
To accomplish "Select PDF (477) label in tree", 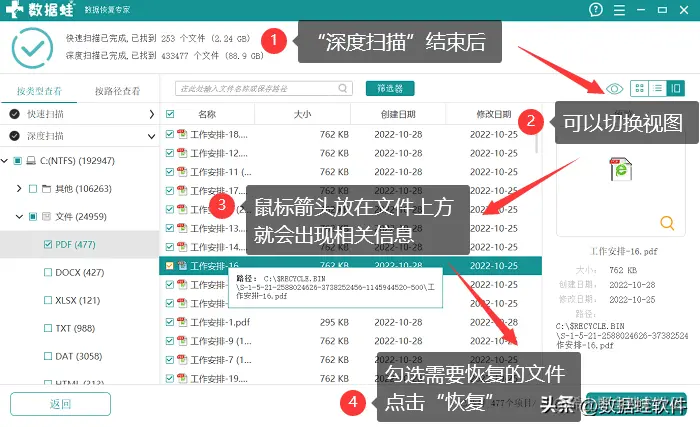I will coord(75,244).
